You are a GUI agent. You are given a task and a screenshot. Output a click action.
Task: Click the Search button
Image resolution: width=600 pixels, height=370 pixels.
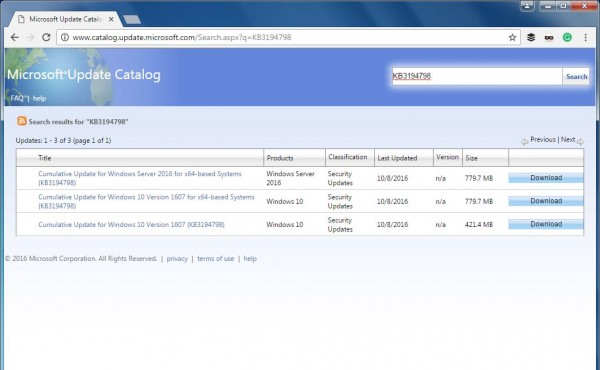click(576, 76)
